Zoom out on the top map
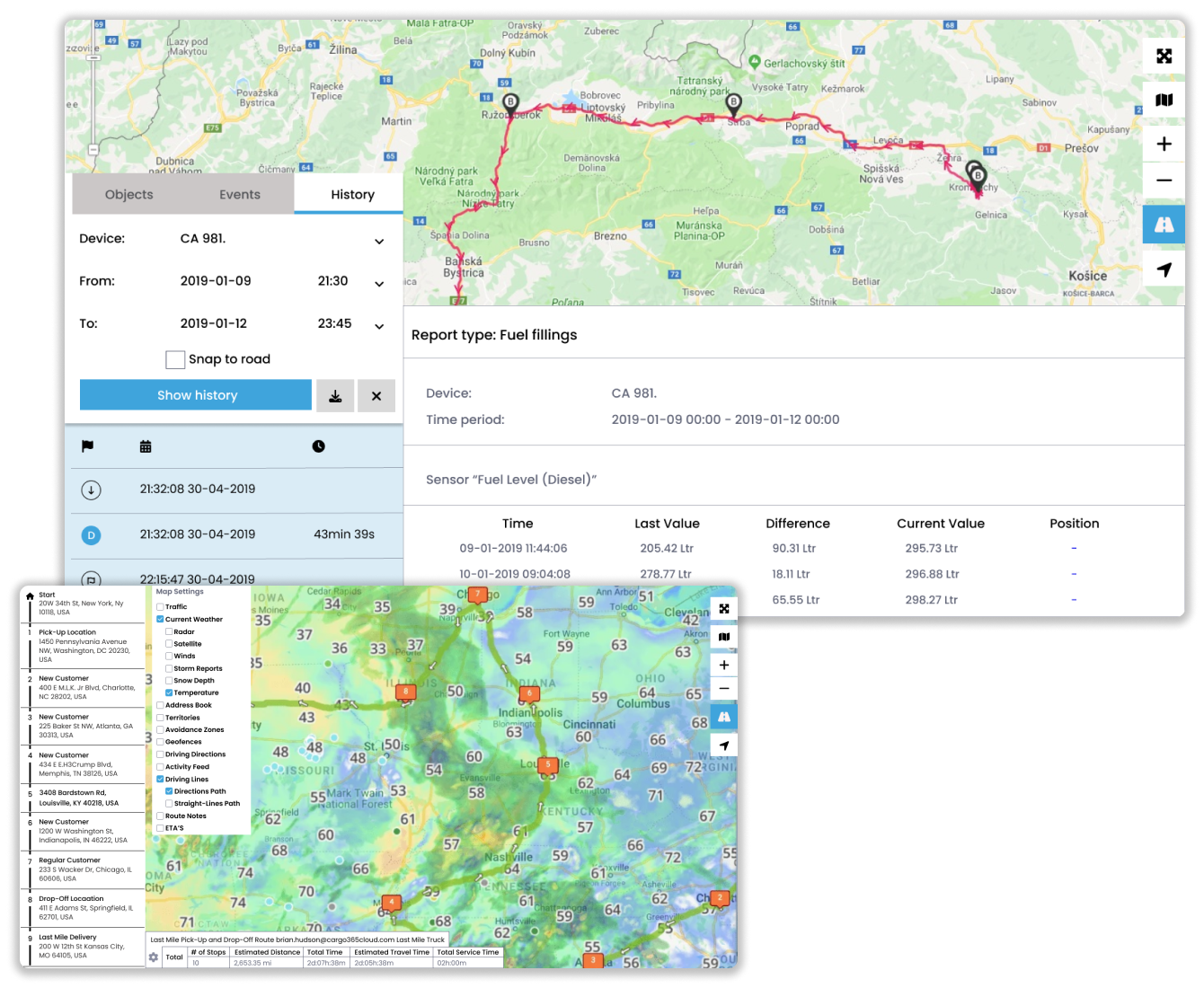 1164,181
